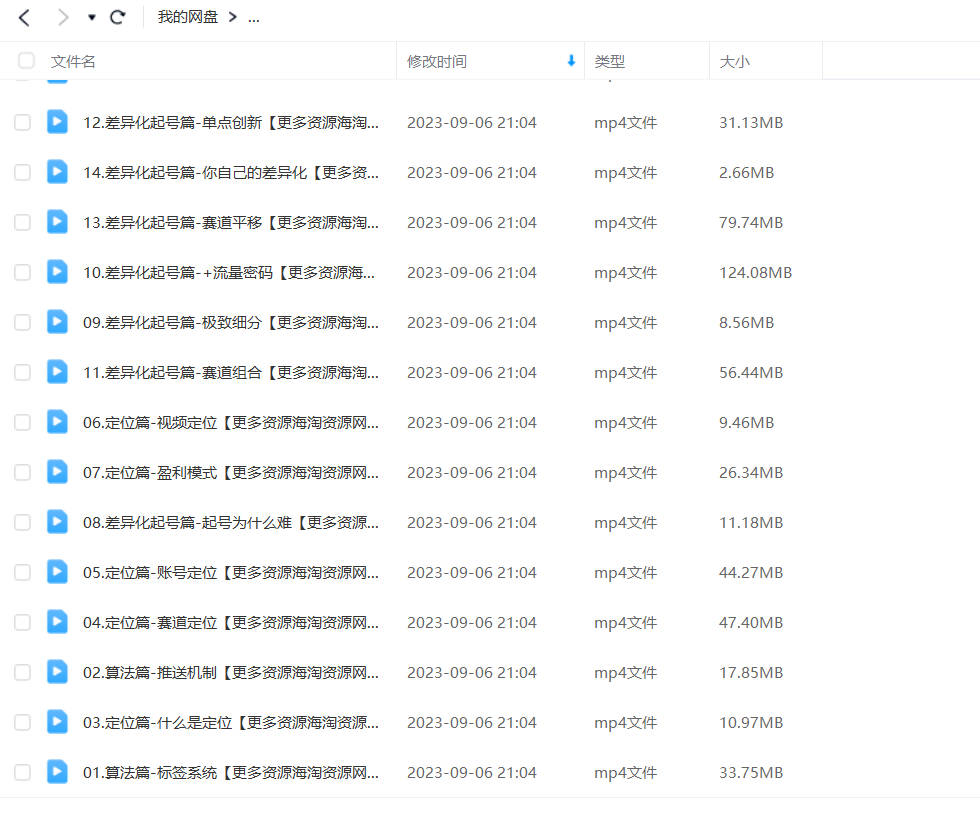This screenshot has width=980, height=819.
Task: Open file 09.差异化起号篇-极致细分
Action: point(231,323)
